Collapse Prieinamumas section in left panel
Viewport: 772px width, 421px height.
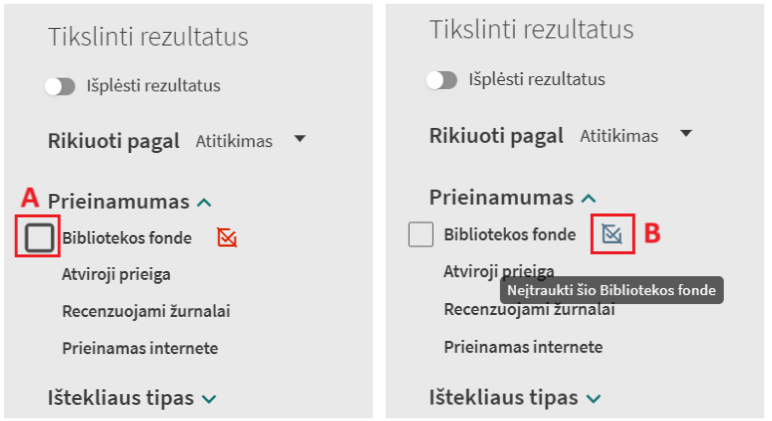click(205, 202)
